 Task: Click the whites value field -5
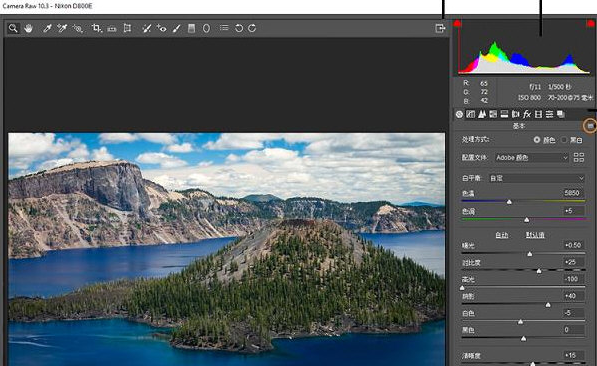573,313
